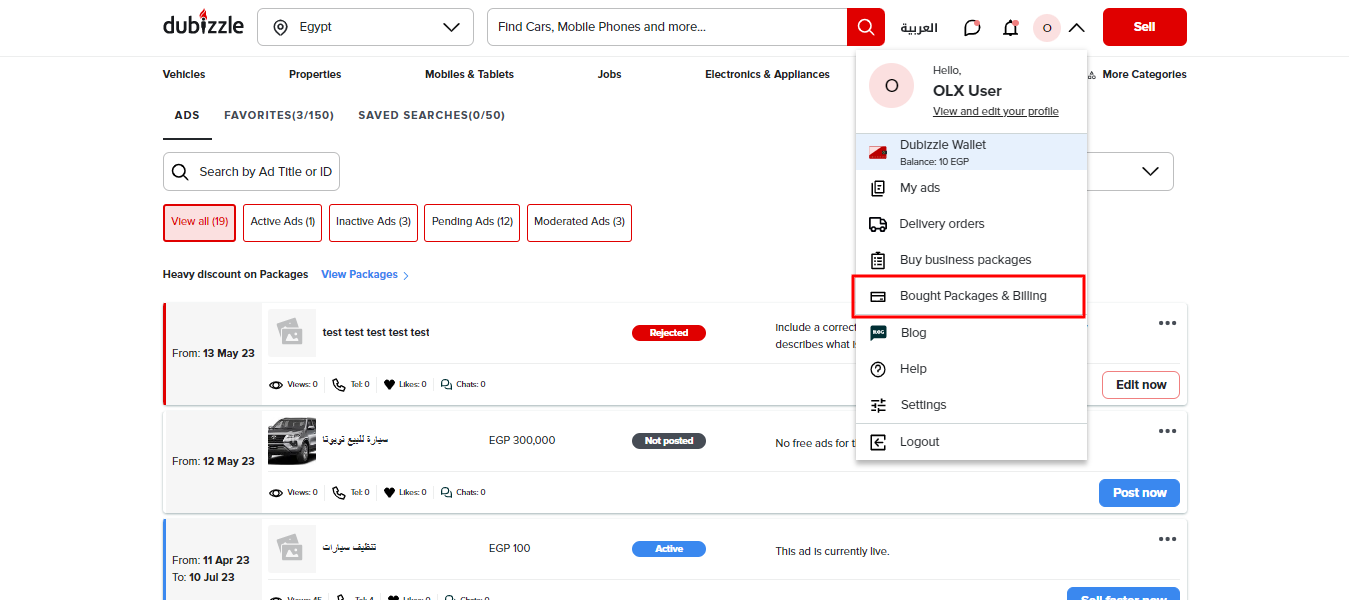Go to the dubizzle home logo
This screenshot has width=1349, height=600.
click(203, 24)
